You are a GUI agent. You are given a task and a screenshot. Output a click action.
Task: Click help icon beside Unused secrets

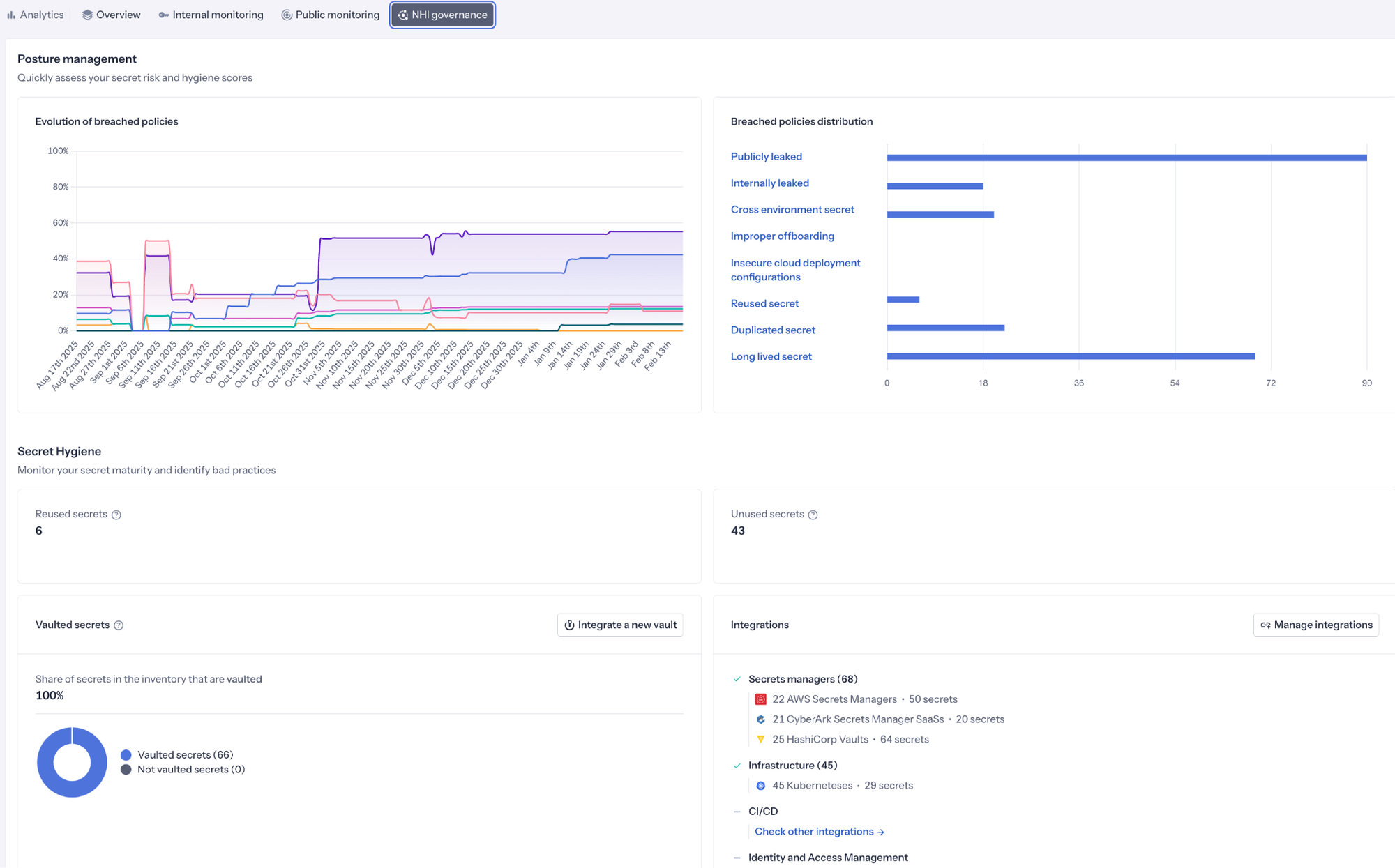pos(813,515)
